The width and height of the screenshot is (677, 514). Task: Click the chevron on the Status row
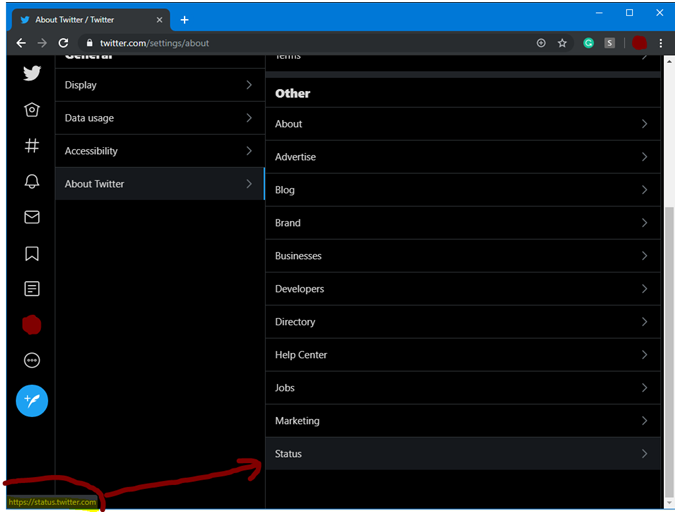click(644, 454)
